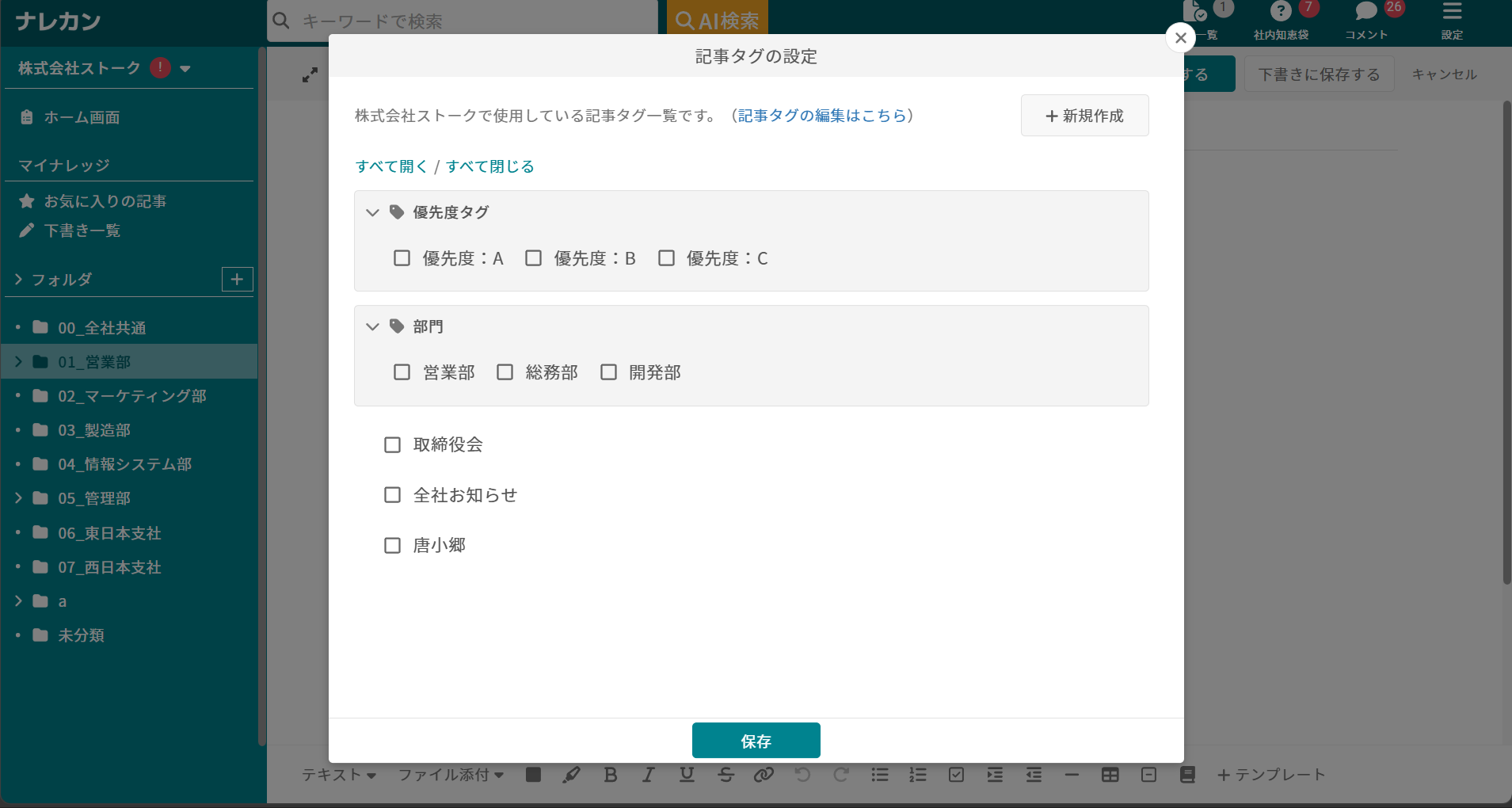Insert a numbered list

pos(918,775)
